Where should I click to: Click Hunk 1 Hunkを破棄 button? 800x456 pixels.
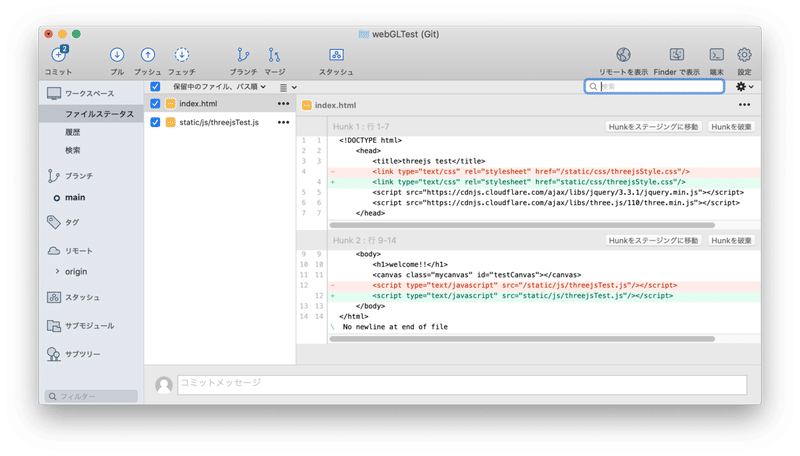732,126
